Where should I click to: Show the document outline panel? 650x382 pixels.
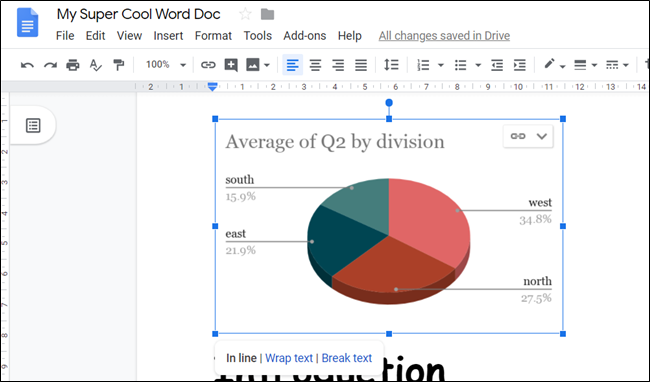coord(33,125)
